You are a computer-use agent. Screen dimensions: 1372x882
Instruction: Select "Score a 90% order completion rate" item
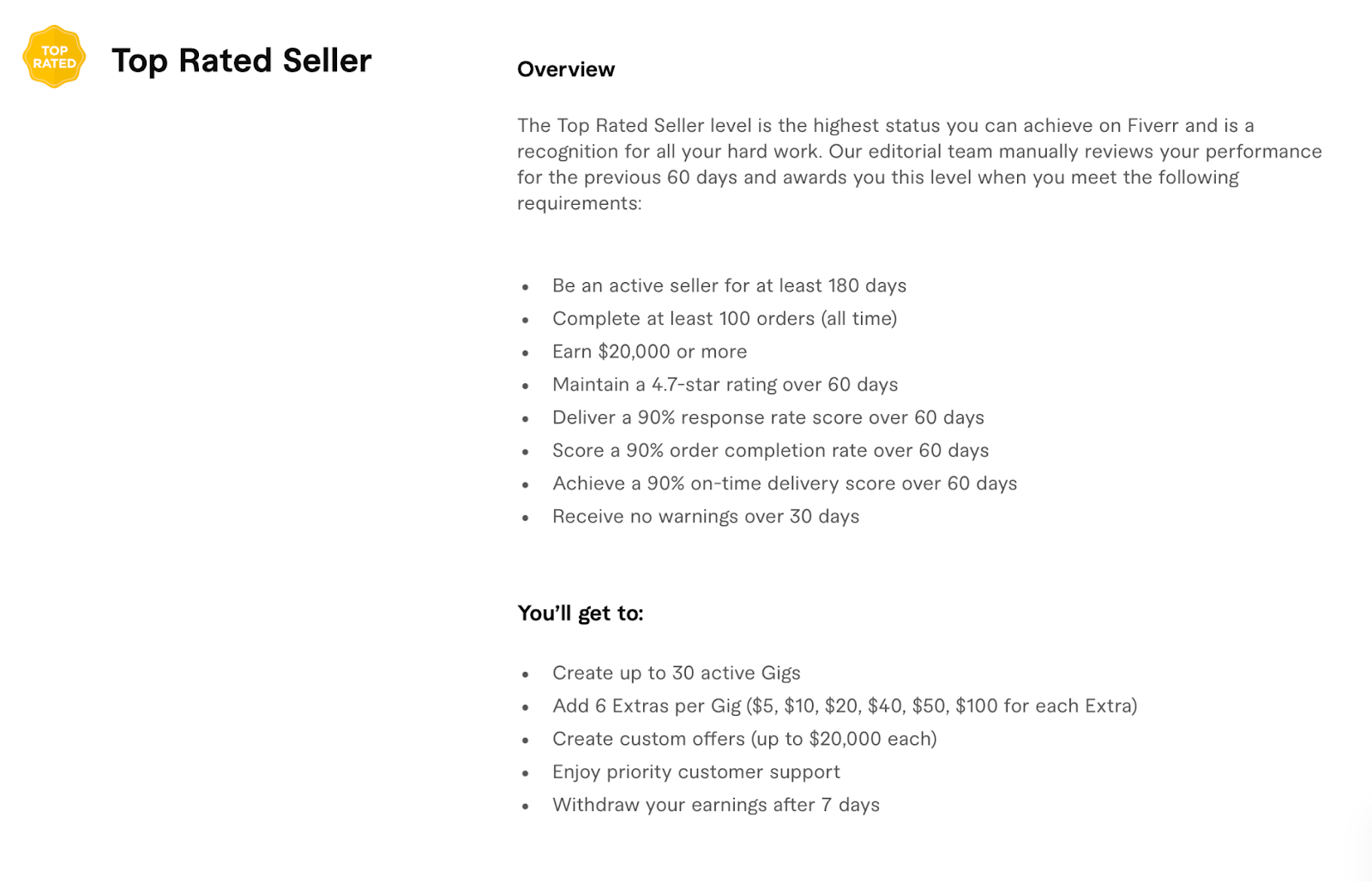(770, 451)
